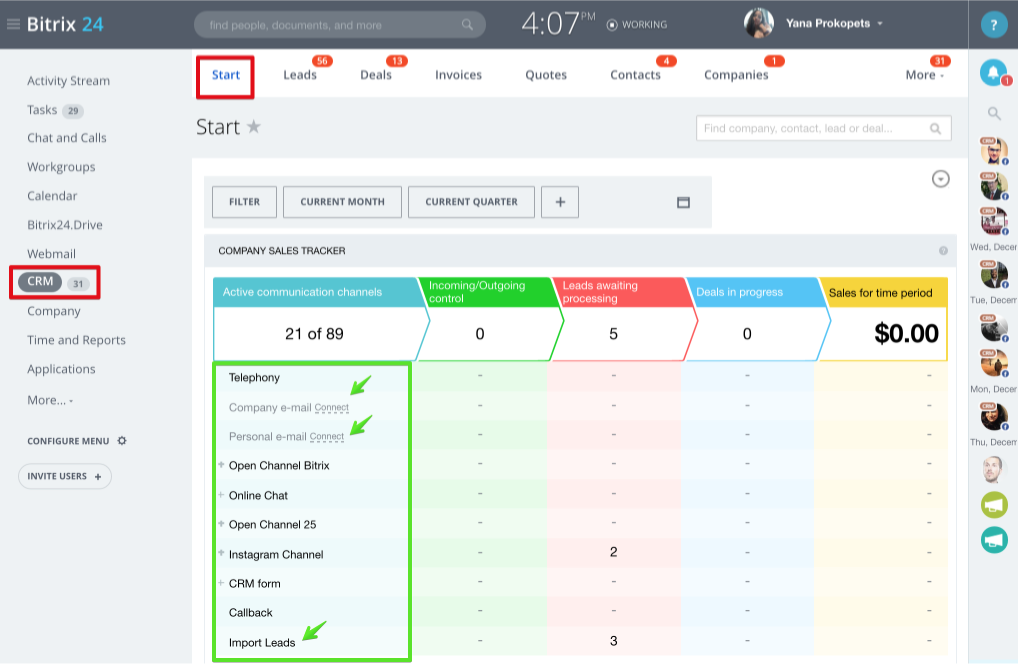
Task: Expand the Online Chat row
Action: click(x=221, y=495)
